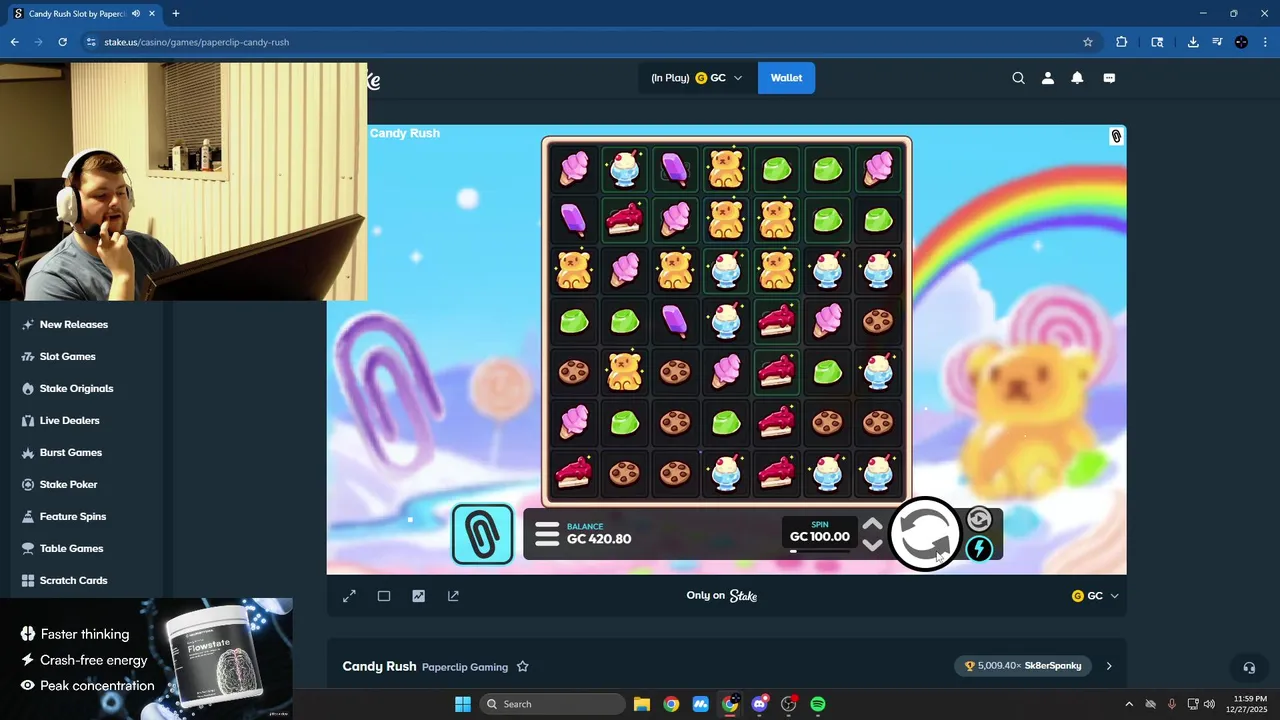
Task: Open Discord from the taskbar
Action: tap(760, 704)
